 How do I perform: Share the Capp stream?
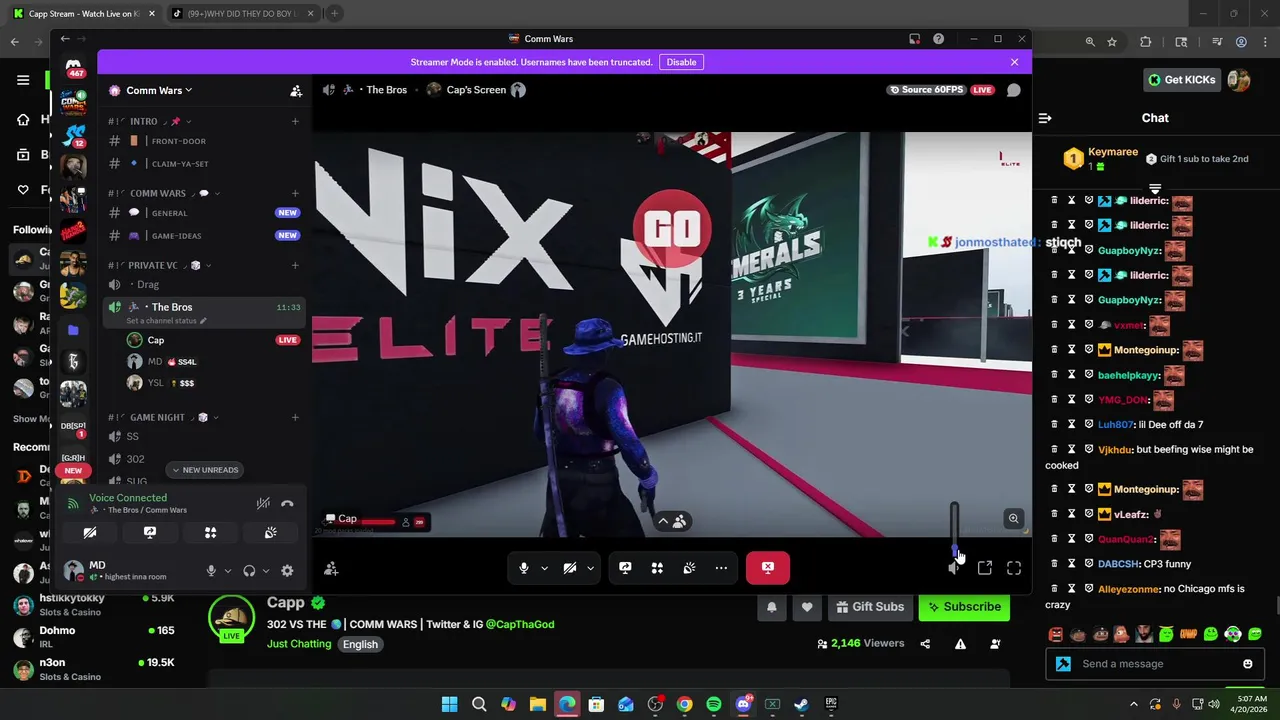click(925, 644)
